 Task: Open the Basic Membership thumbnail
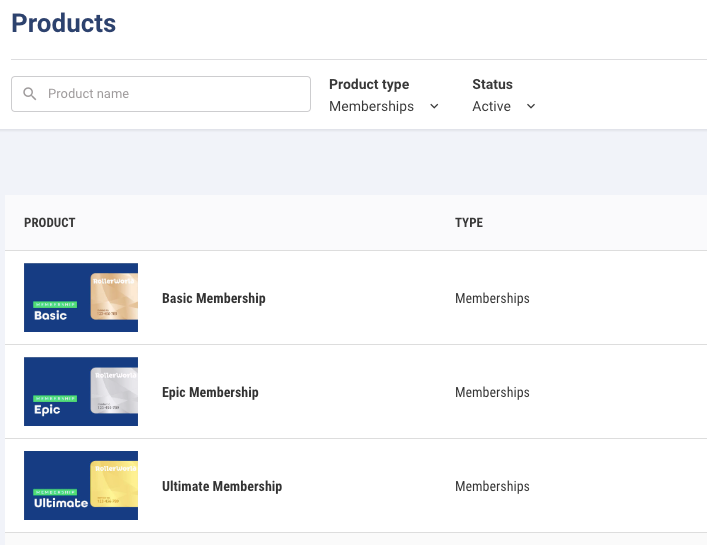[x=81, y=298]
